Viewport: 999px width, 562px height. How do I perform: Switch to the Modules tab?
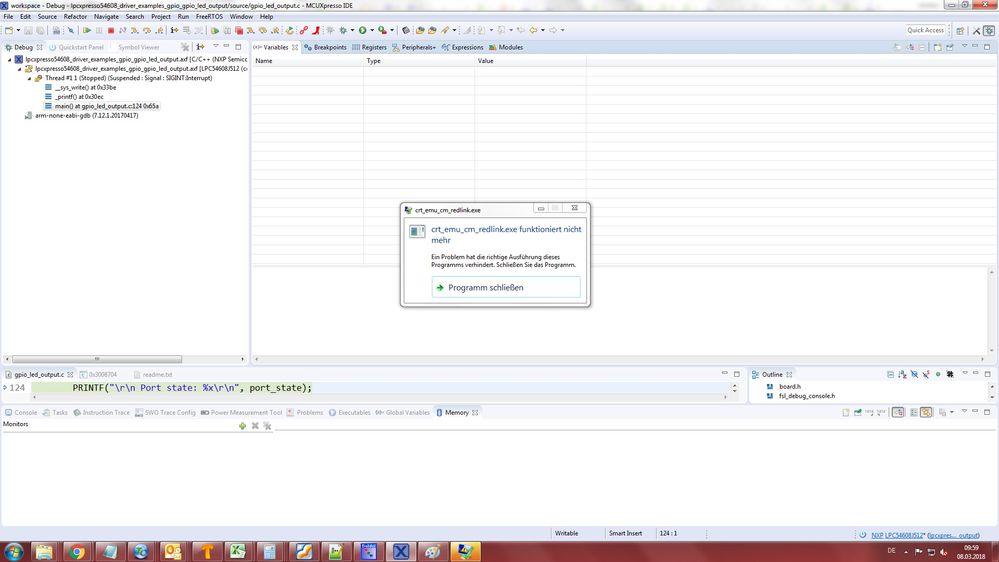[x=506, y=47]
